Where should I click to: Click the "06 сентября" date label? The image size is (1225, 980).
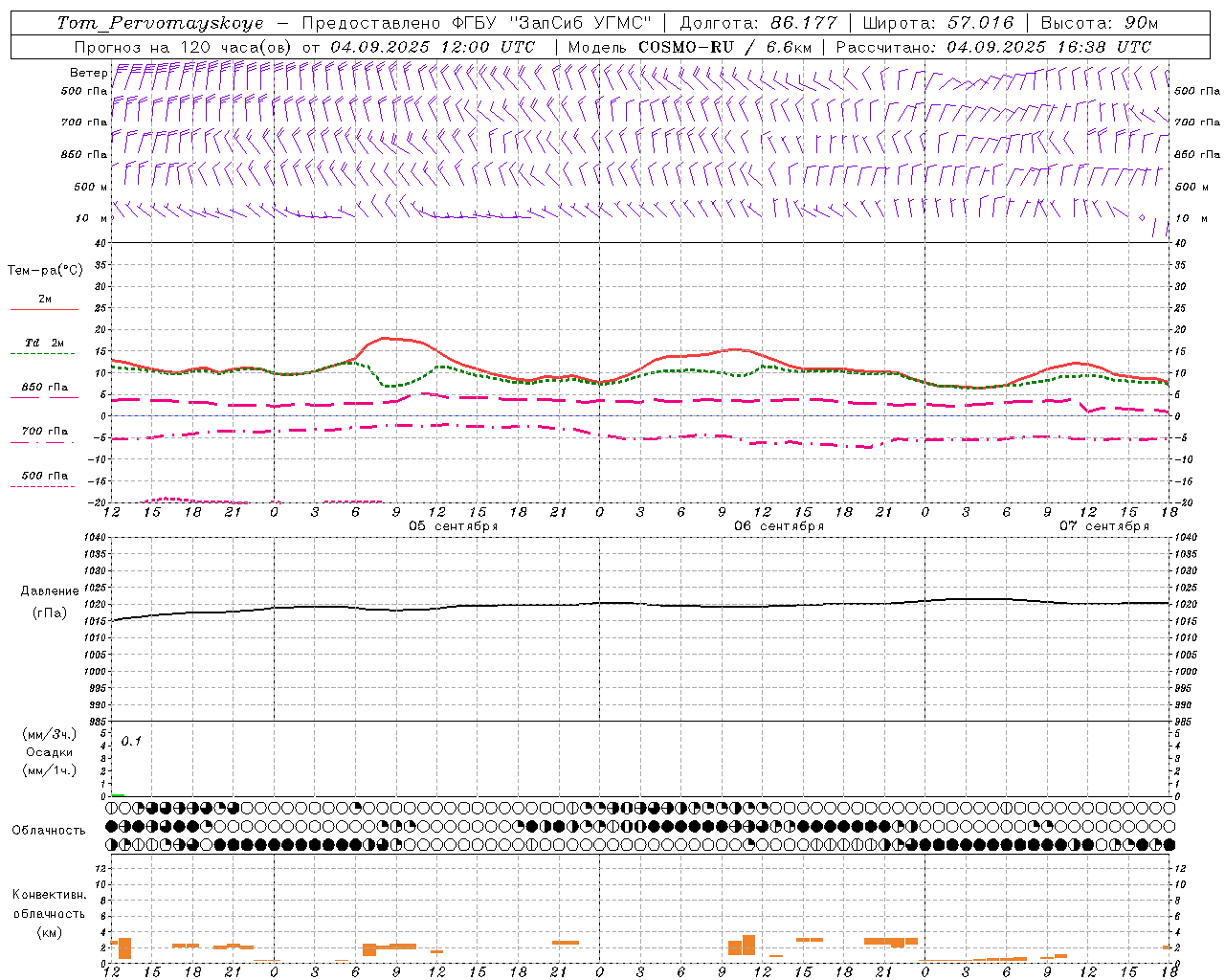point(779,526)
